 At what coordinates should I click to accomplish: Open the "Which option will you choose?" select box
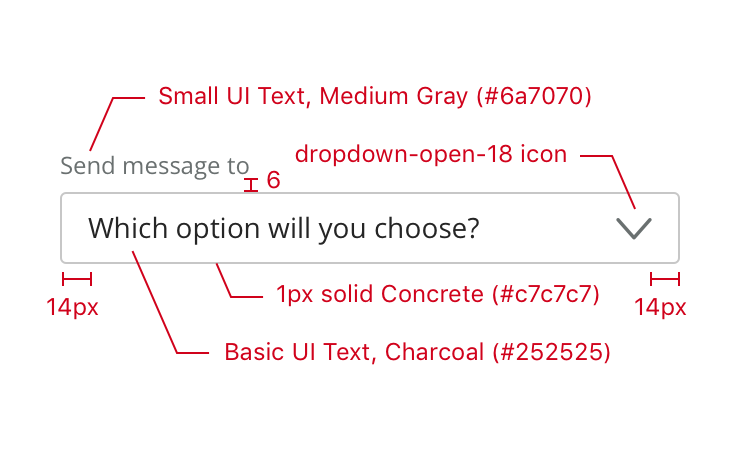coord(284,229)
